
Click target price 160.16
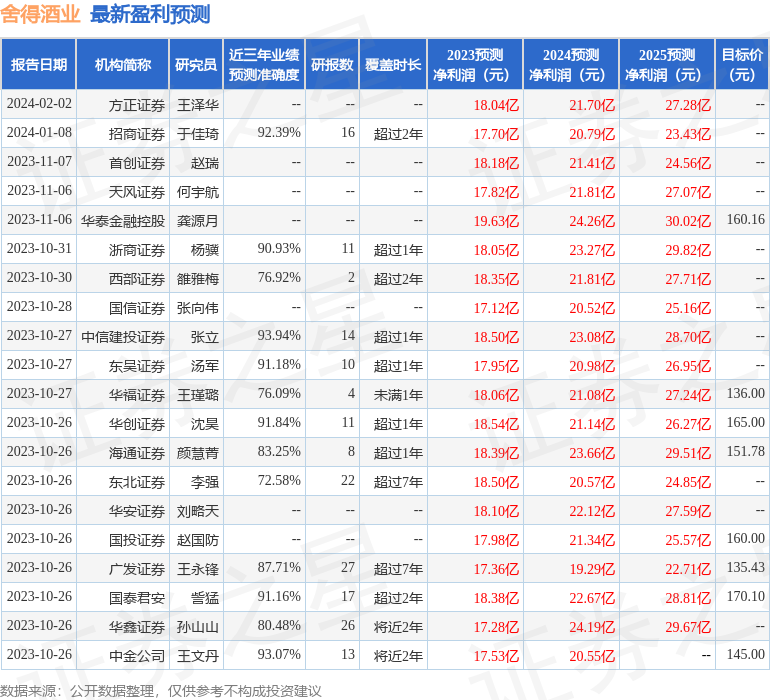click(x=745, y=220)
